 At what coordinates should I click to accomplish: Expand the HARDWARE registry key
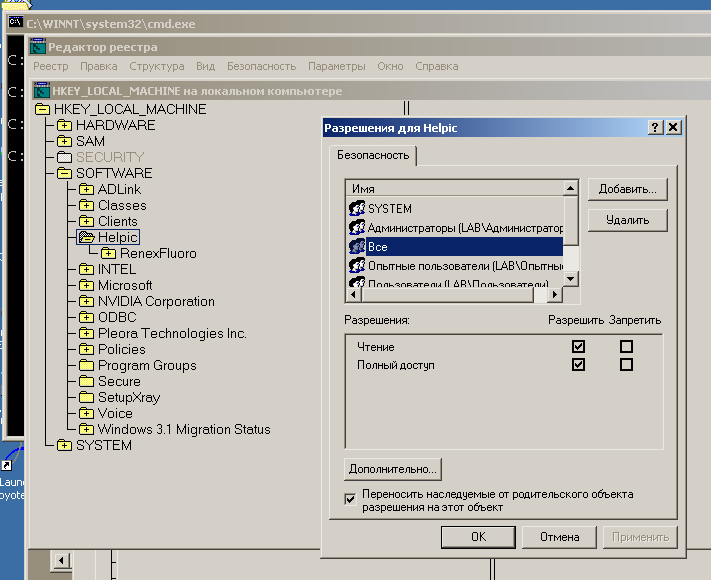coord(64,125)
